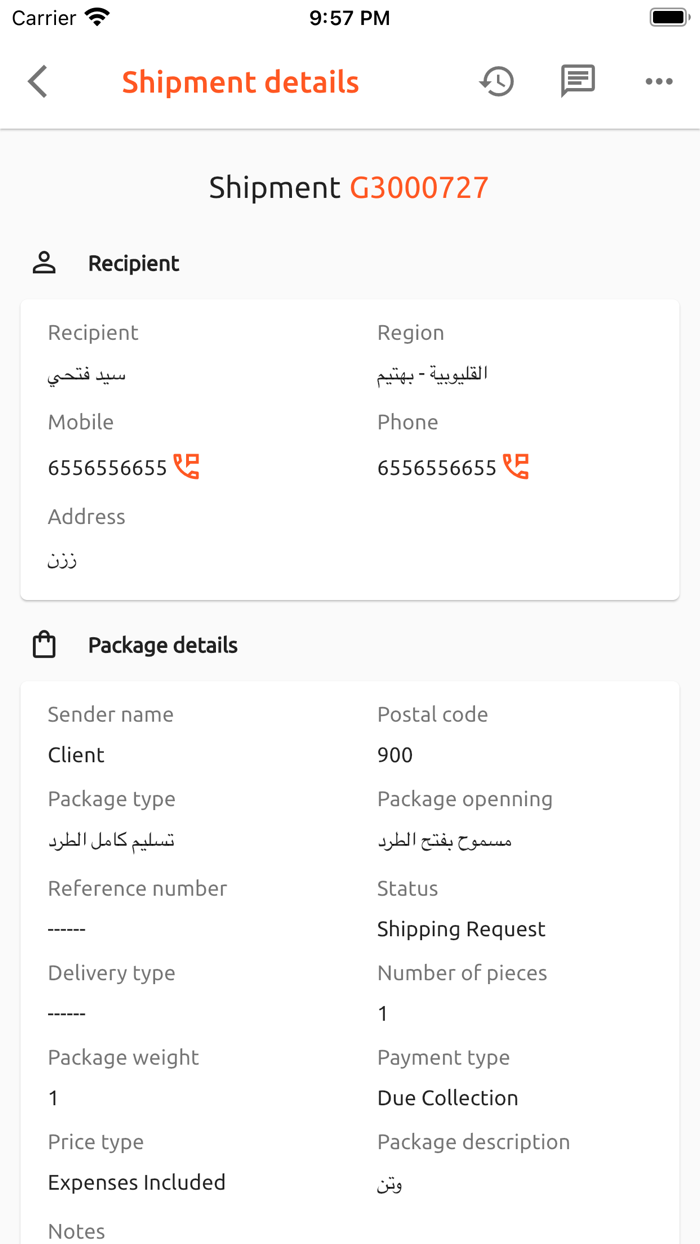Tap the back arrow icon
Screen dimensions: 700x1244
tap(38, 82)
